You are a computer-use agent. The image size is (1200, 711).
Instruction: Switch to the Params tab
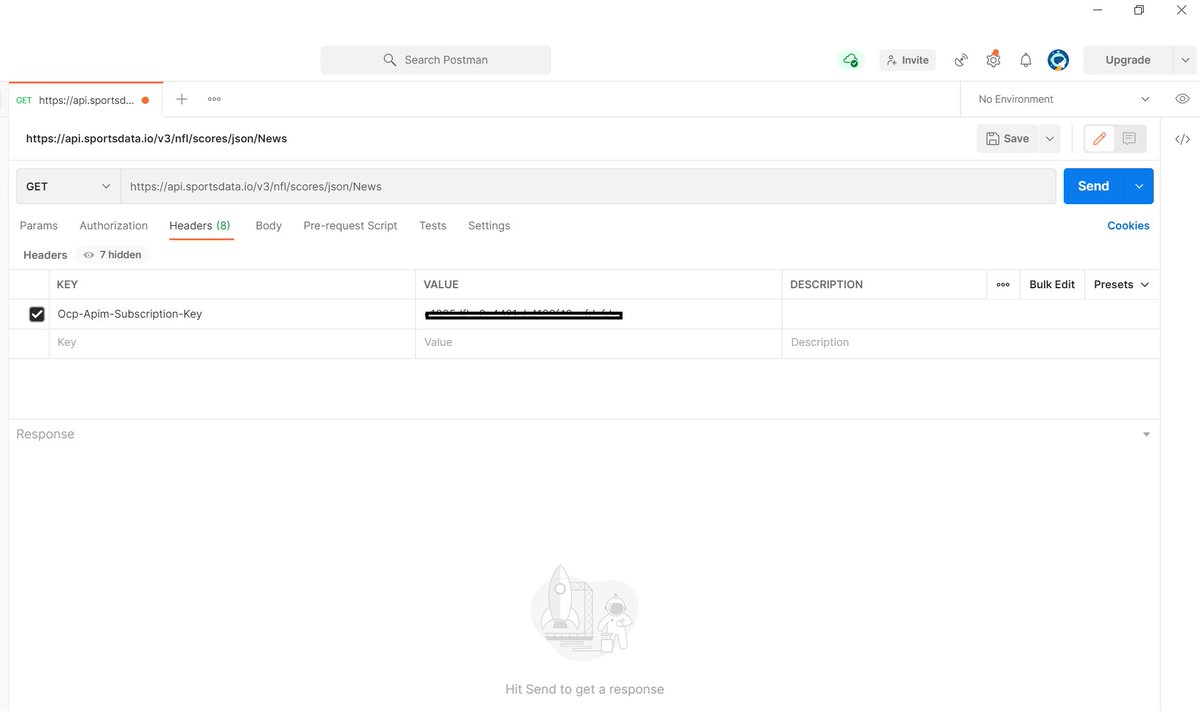click(x=39, y=226)
